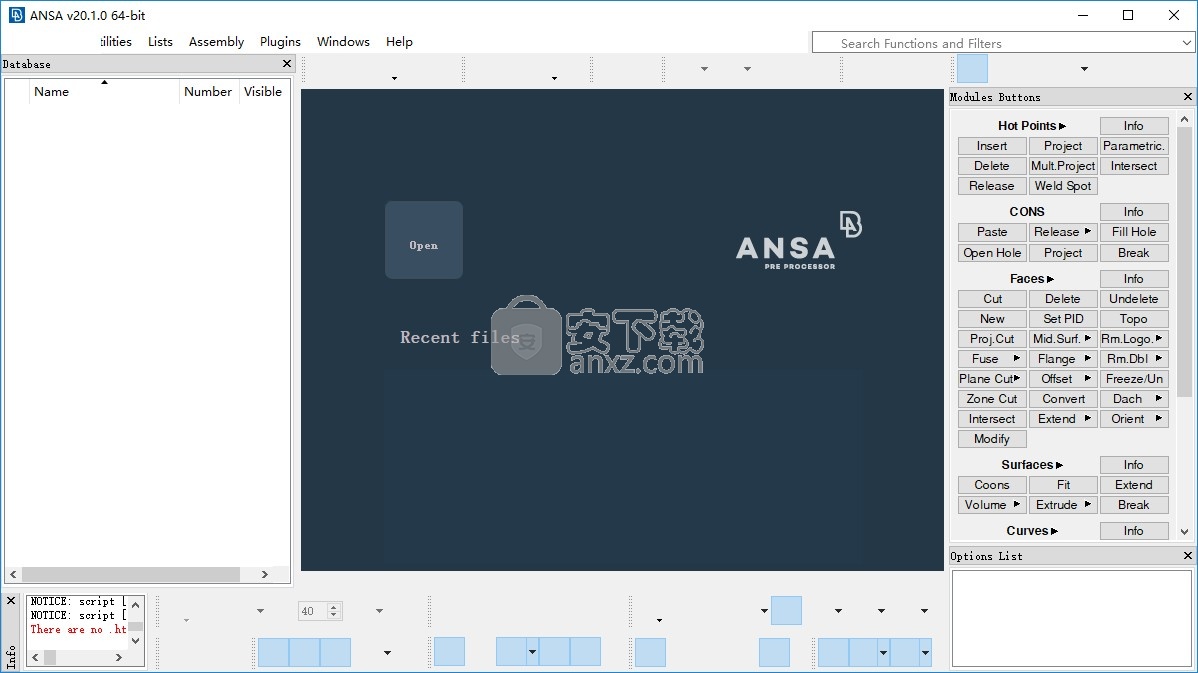The image size is (1198, 673).
Task: Click Info next to Curves
Action: pyautogui.click(x=1134, y=530)
